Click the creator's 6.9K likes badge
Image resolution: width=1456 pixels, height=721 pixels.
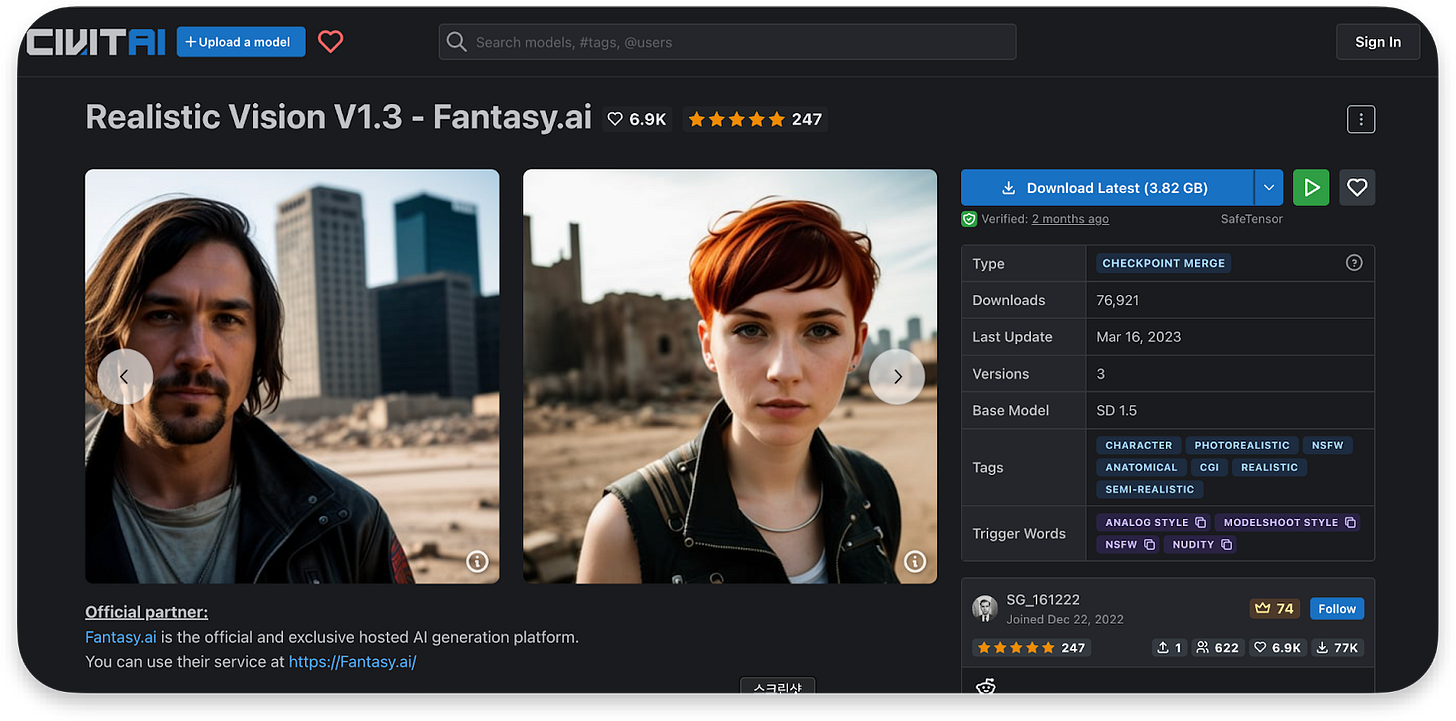coord(1278,647)
